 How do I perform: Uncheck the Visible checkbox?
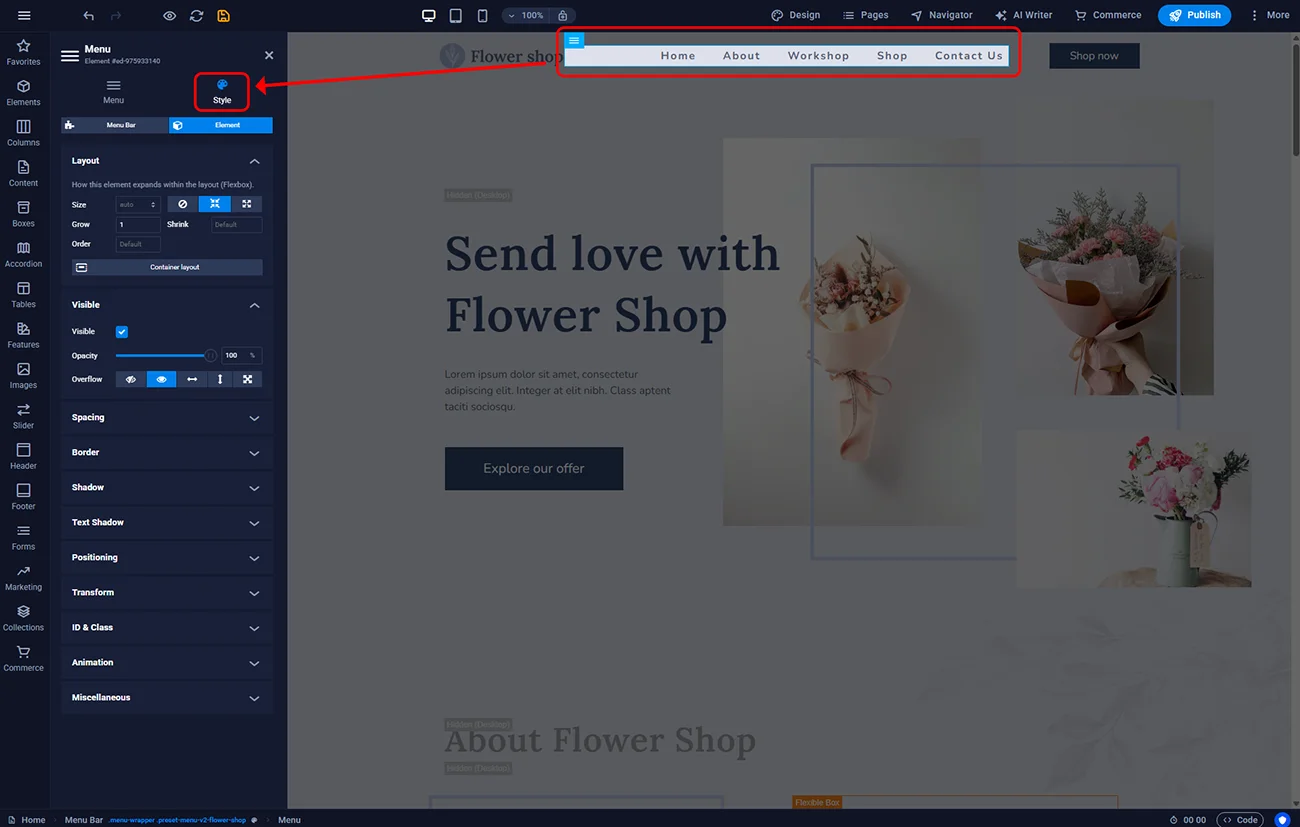[x=122, y=332]
